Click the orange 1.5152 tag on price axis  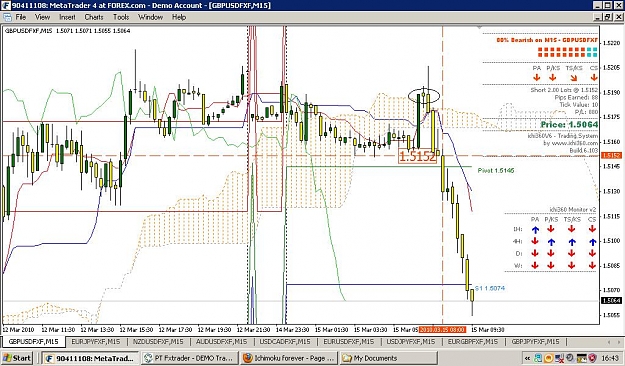611,155
